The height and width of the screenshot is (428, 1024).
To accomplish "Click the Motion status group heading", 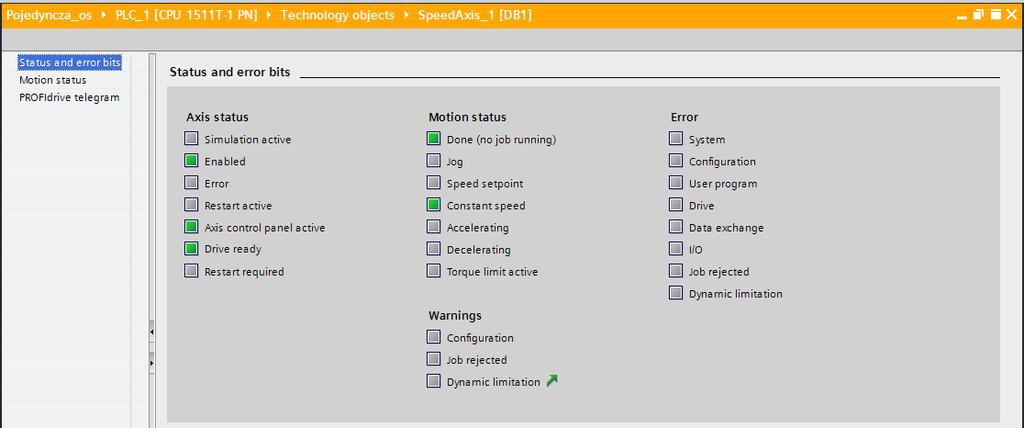I will pos(468,118).
